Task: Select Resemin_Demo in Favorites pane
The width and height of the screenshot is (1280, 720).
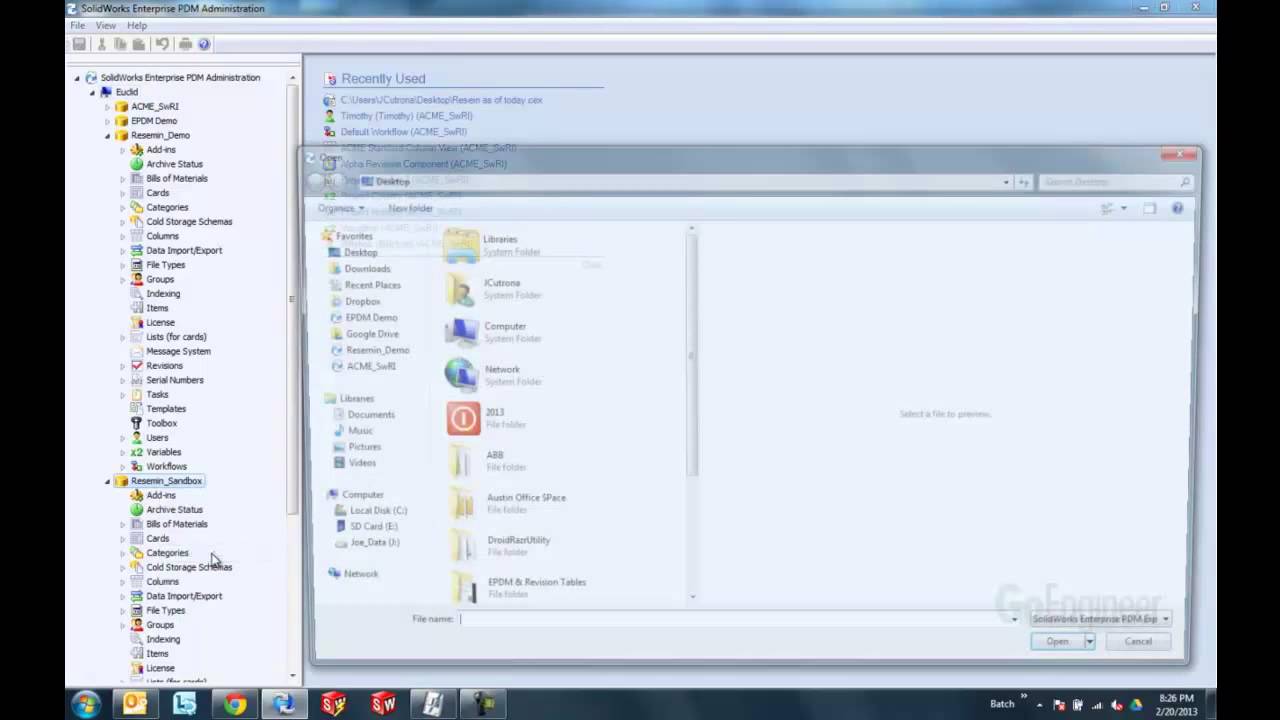Action: click(377, 350)
